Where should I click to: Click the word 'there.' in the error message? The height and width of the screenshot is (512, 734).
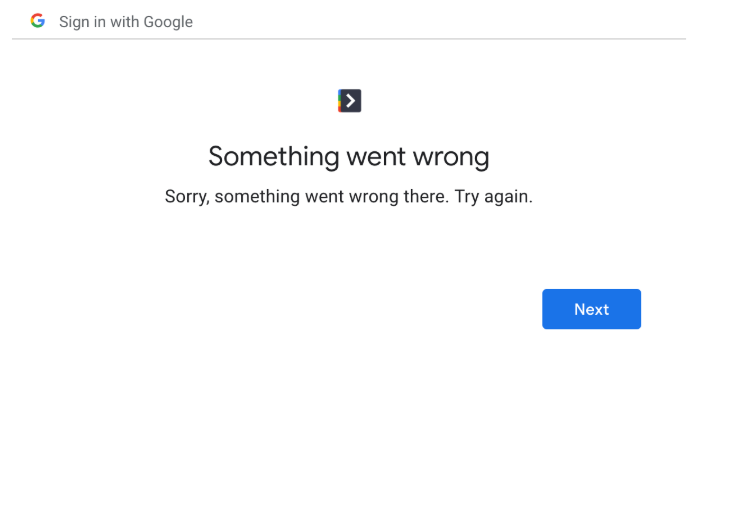(426, 197)
